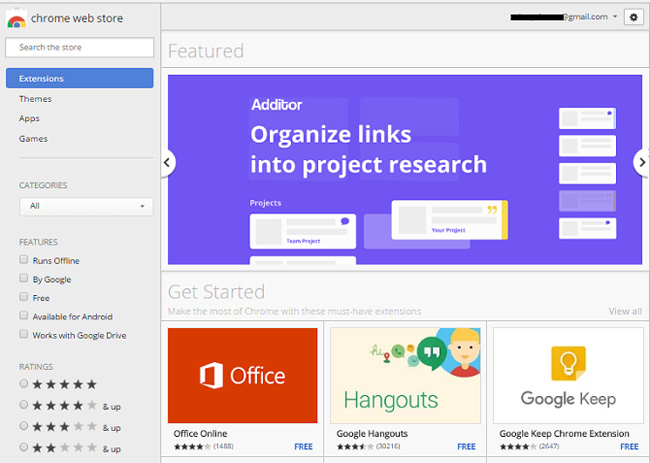Click the Office Online tile image
Viewport: 650px width, 463px height.
pyautogui.click(x=242, y=375)
